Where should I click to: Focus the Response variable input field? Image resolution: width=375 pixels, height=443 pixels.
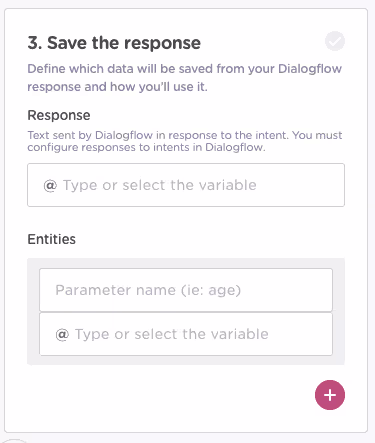point(186,185)
